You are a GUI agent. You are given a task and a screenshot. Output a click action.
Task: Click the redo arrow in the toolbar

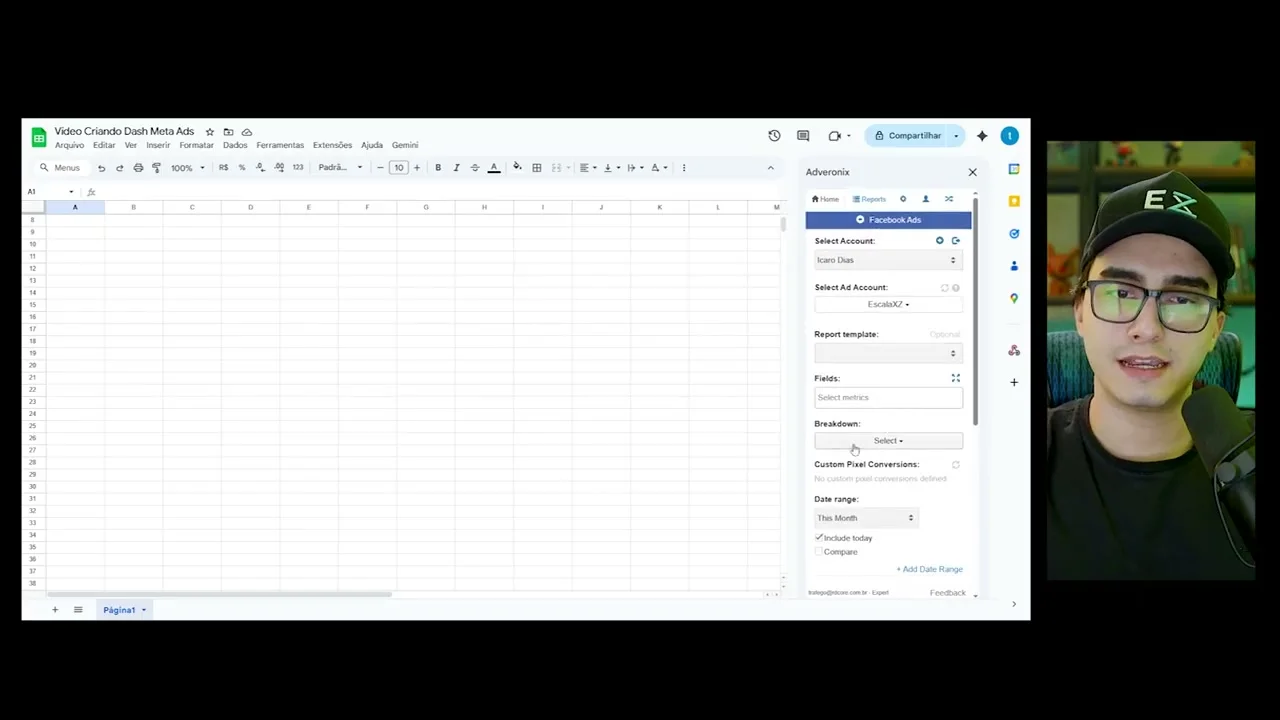tap(120, 168)
